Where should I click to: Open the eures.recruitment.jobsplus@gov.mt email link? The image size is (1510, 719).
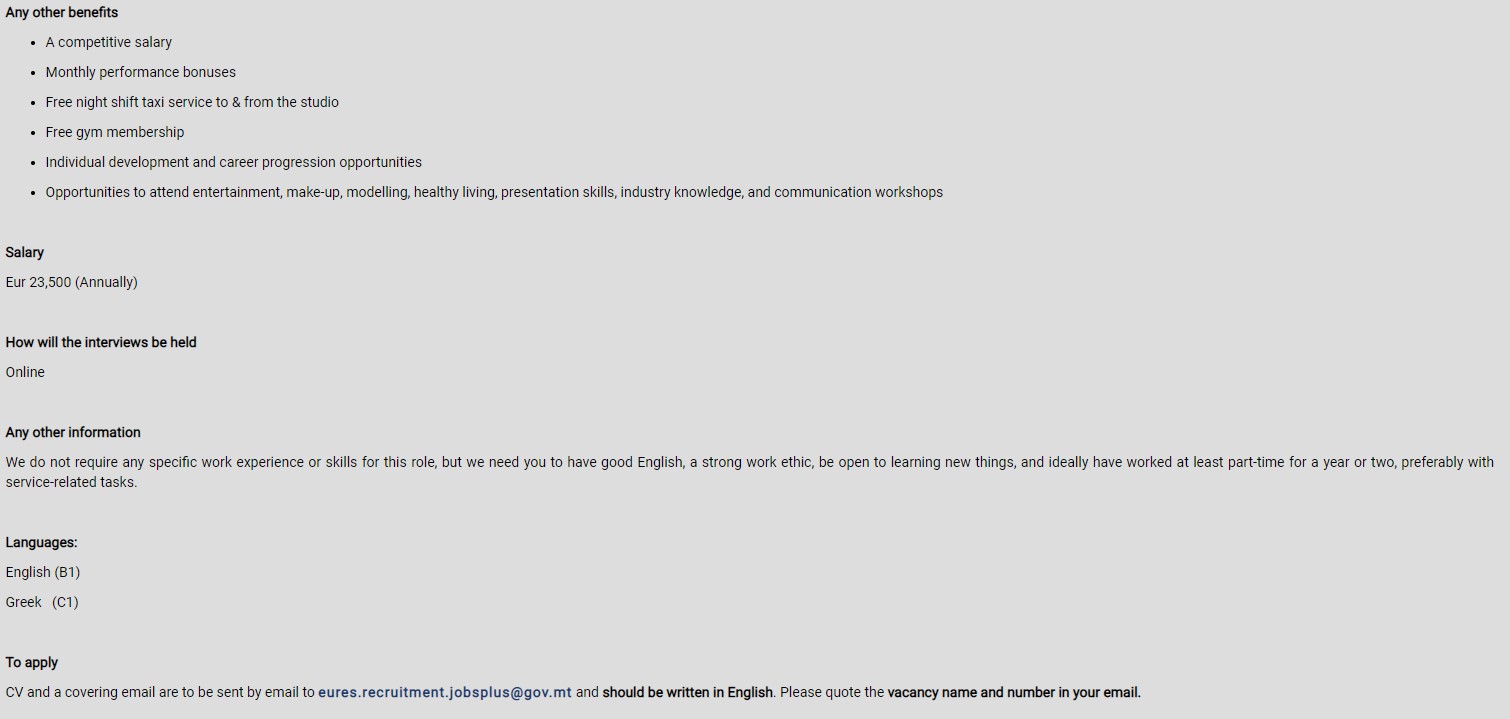click(x=445, y=692)
